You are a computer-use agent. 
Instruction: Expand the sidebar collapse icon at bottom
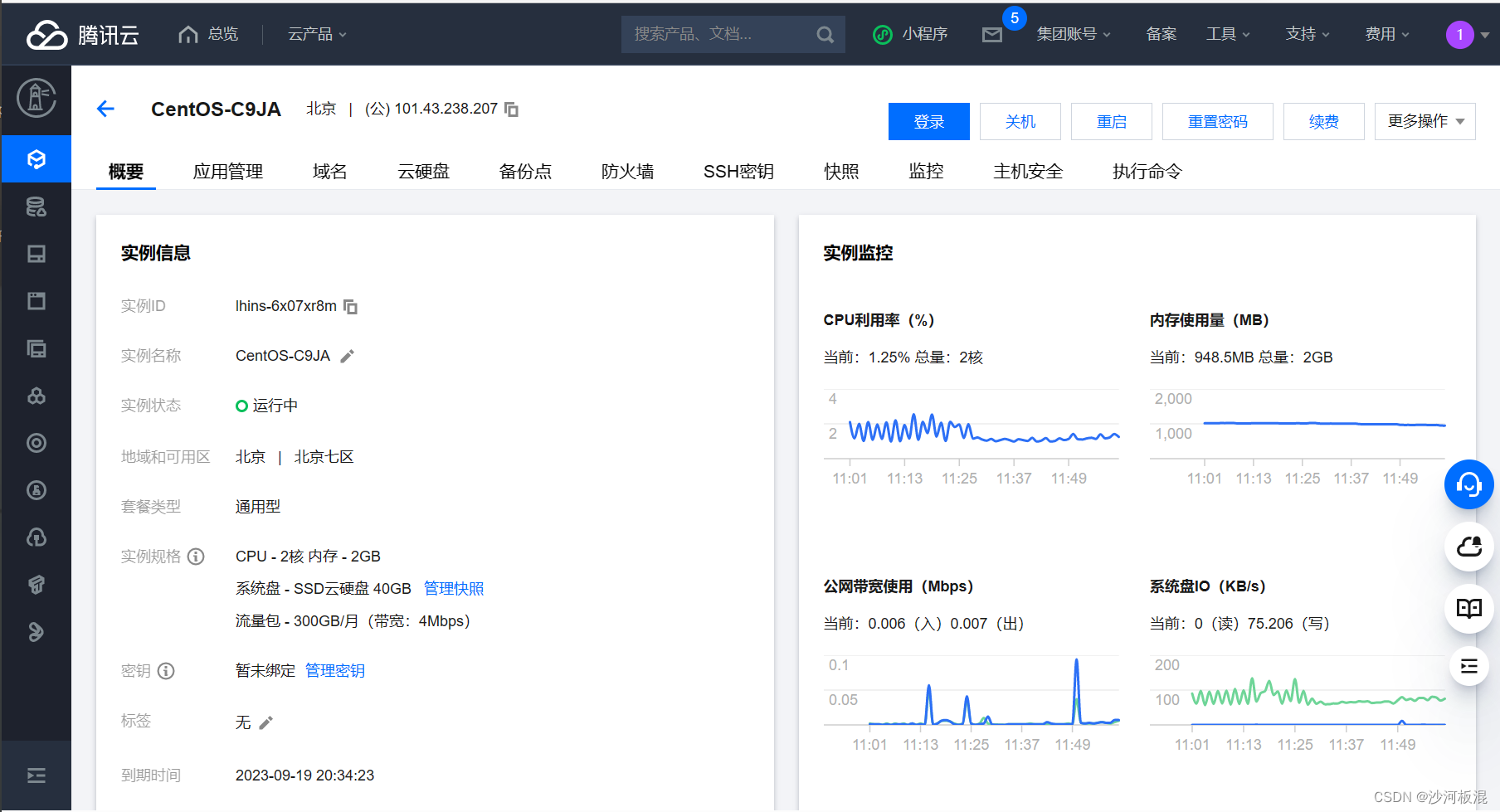coord(37,776)
